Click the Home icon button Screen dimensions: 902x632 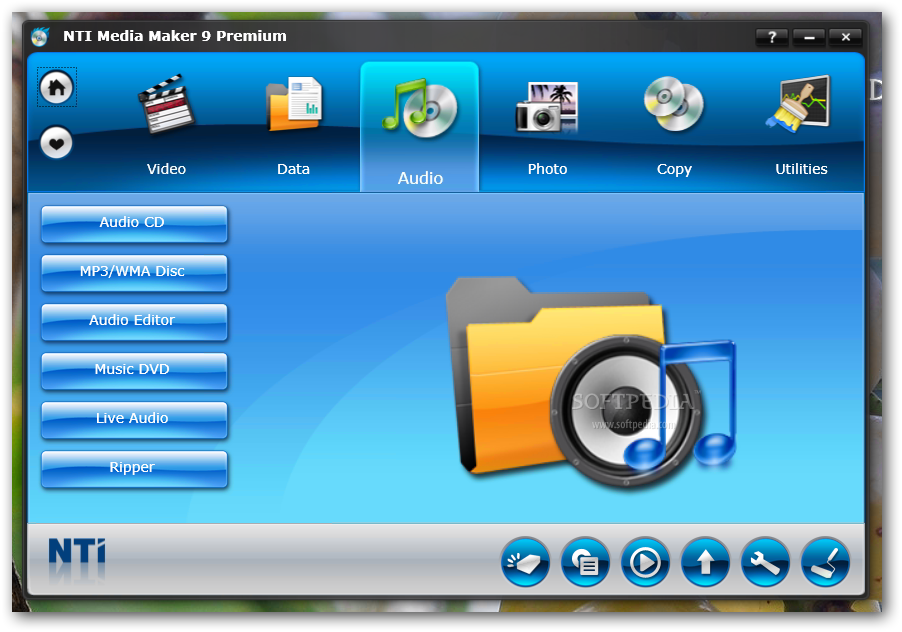[56, 87]
